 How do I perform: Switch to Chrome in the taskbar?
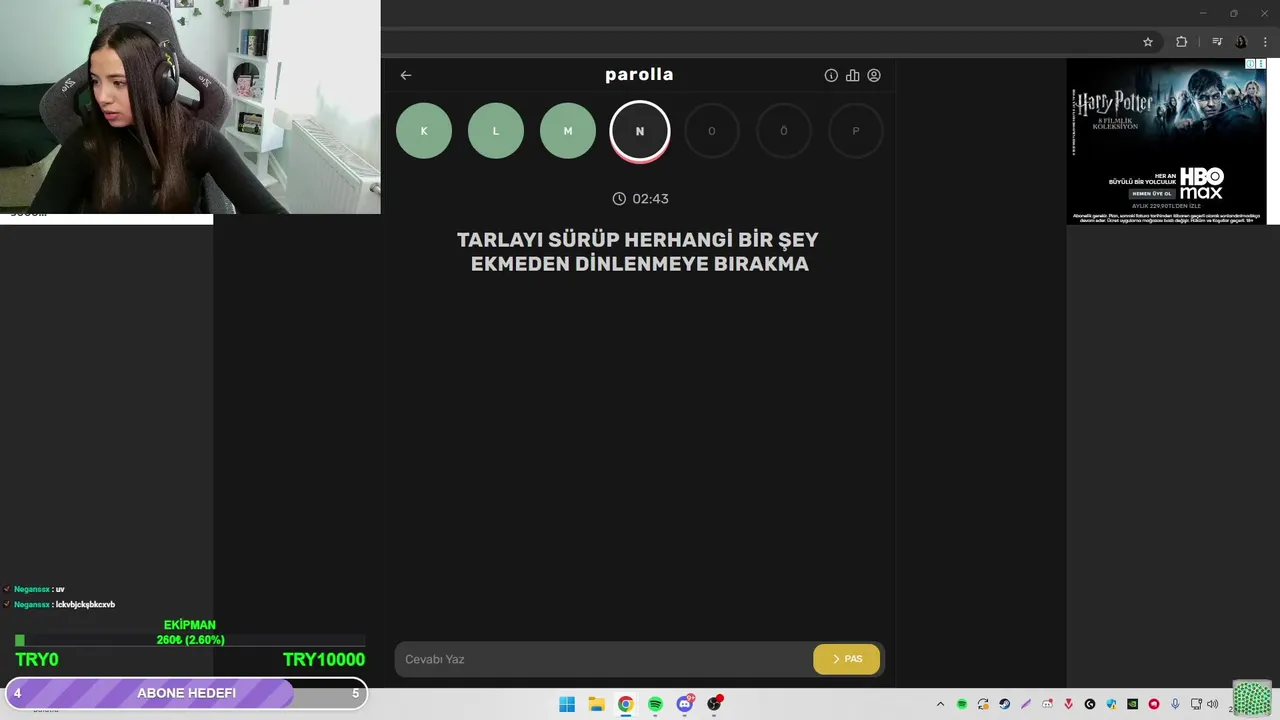coord(625,704)
